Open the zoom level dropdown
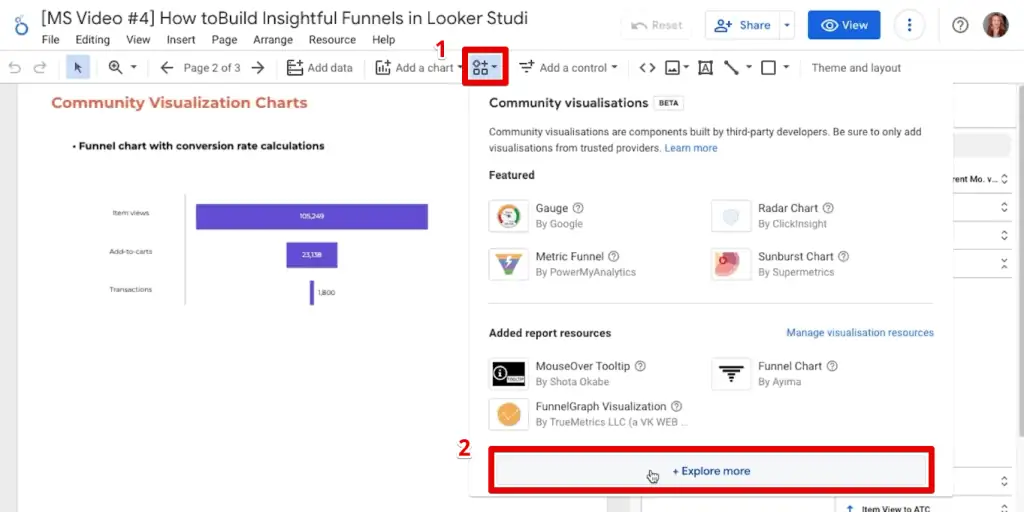Viewport: 1024px width, 512px height. pyautogui.click(x=121, y=68)
